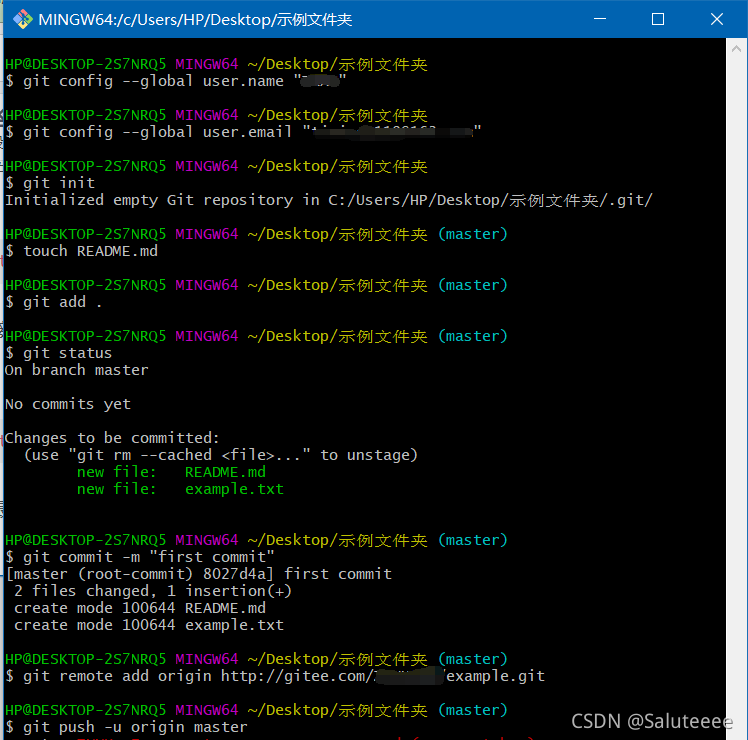Viewport: 748px width, 740px height.
Task: Click the window title text MINGW64:/c/Users/HP/Desktop
Action: 195,20
